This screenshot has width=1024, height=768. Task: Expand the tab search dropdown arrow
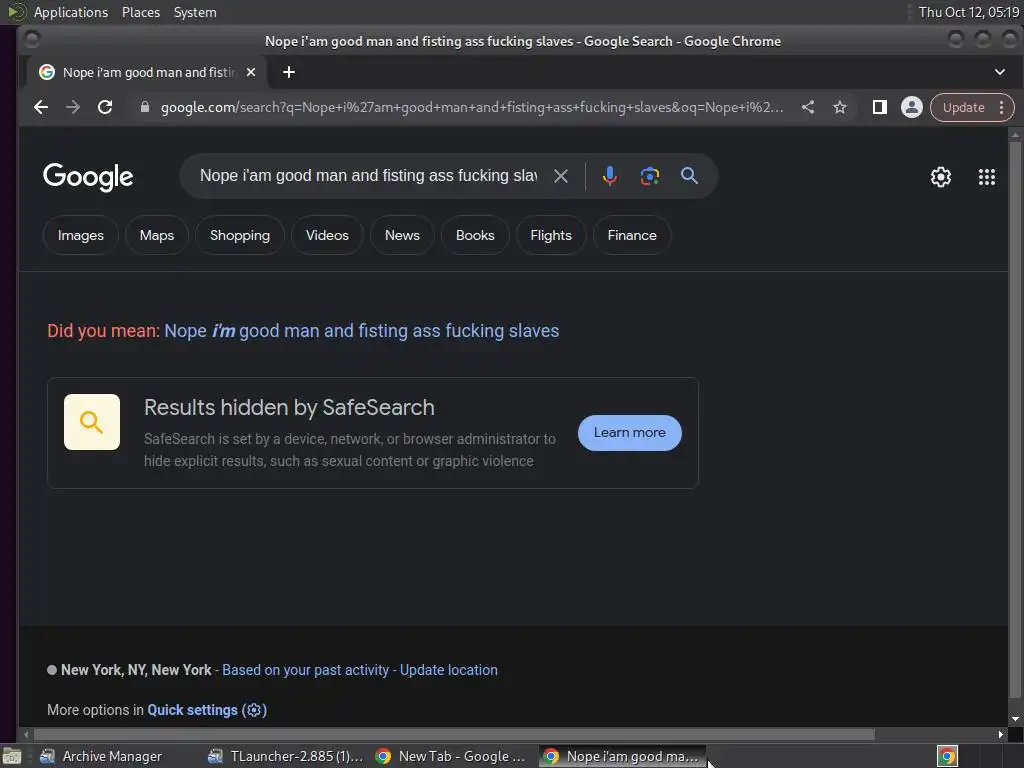(x=1000, y=72)
